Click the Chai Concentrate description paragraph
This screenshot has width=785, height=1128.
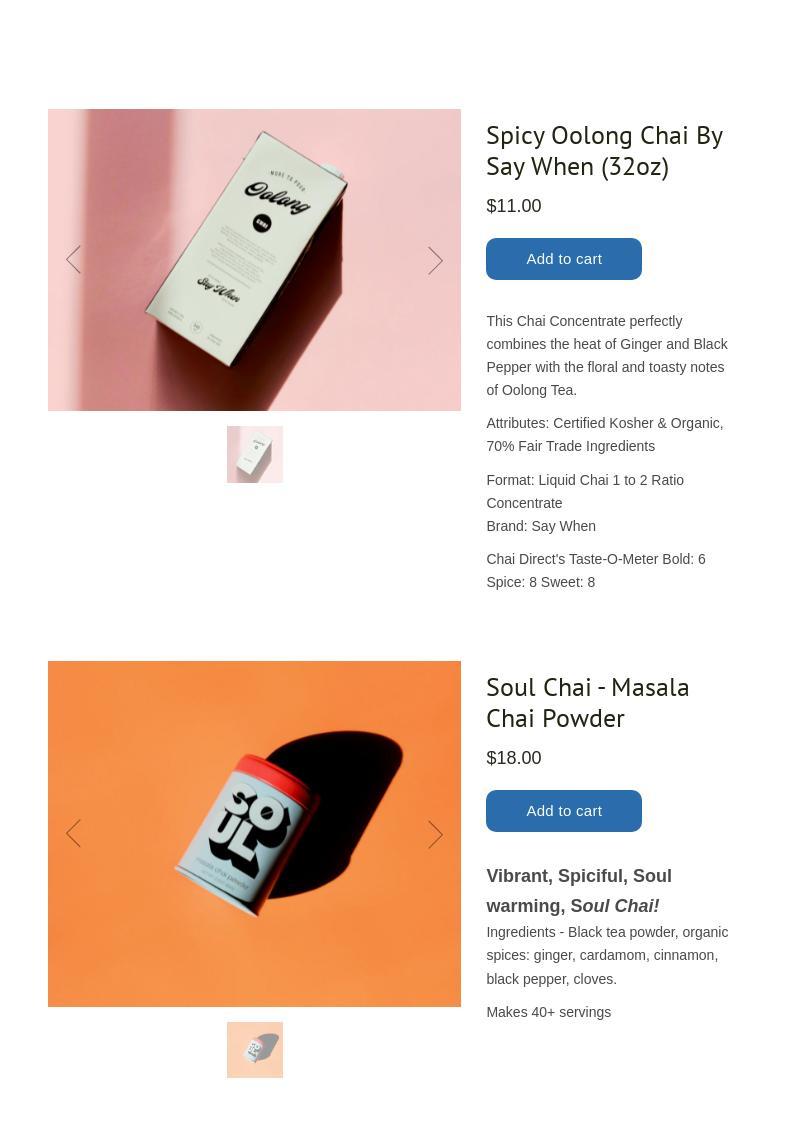pos(607,355)
